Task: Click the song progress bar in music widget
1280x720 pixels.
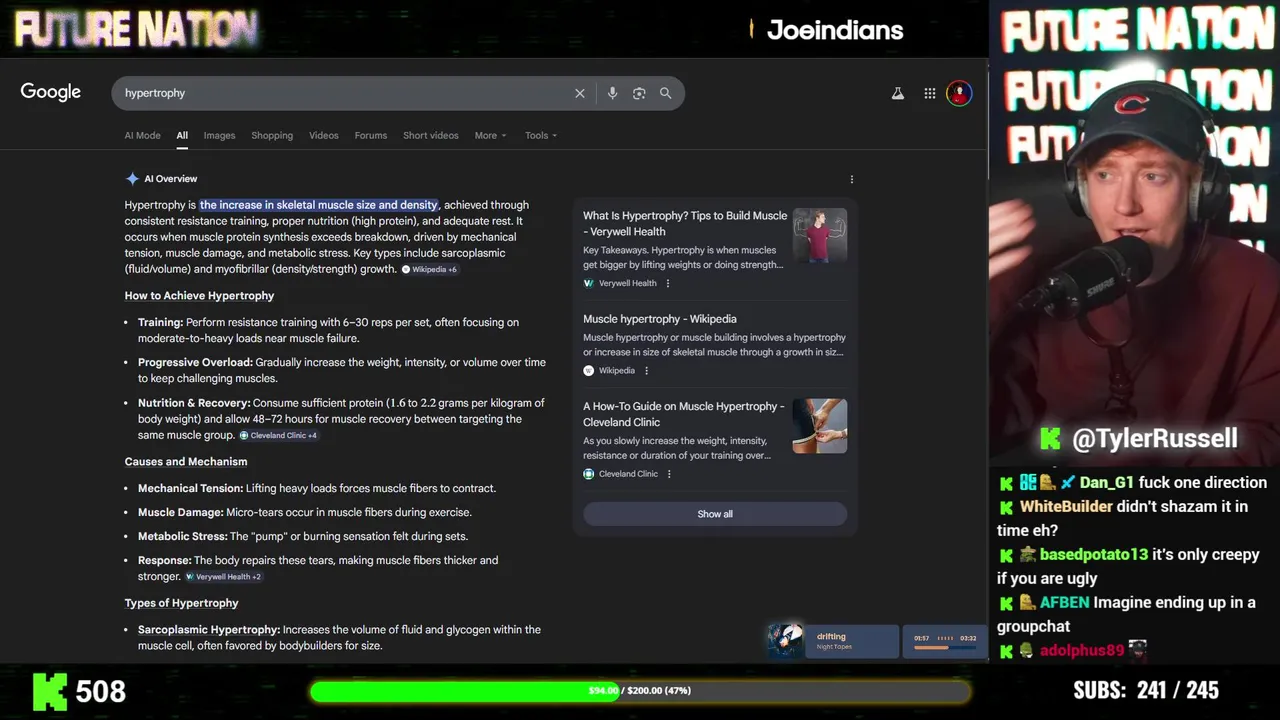Action: pos(945,648)
